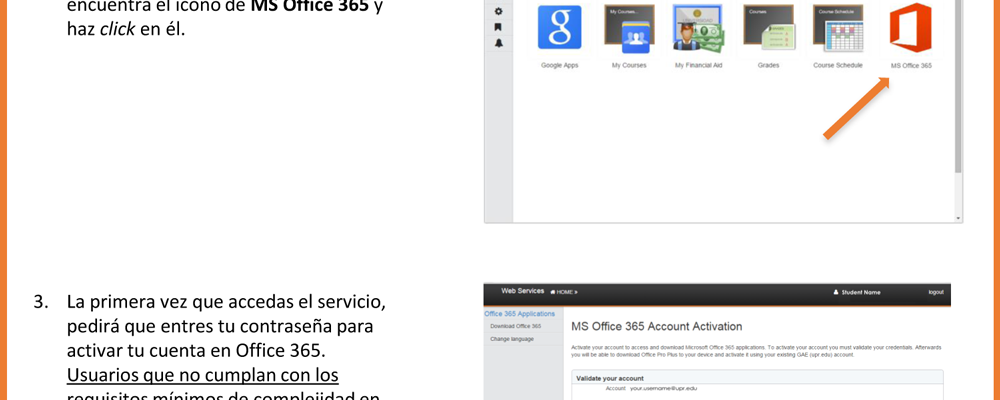Click the settings gear in portal sidebar

(499, 11)
